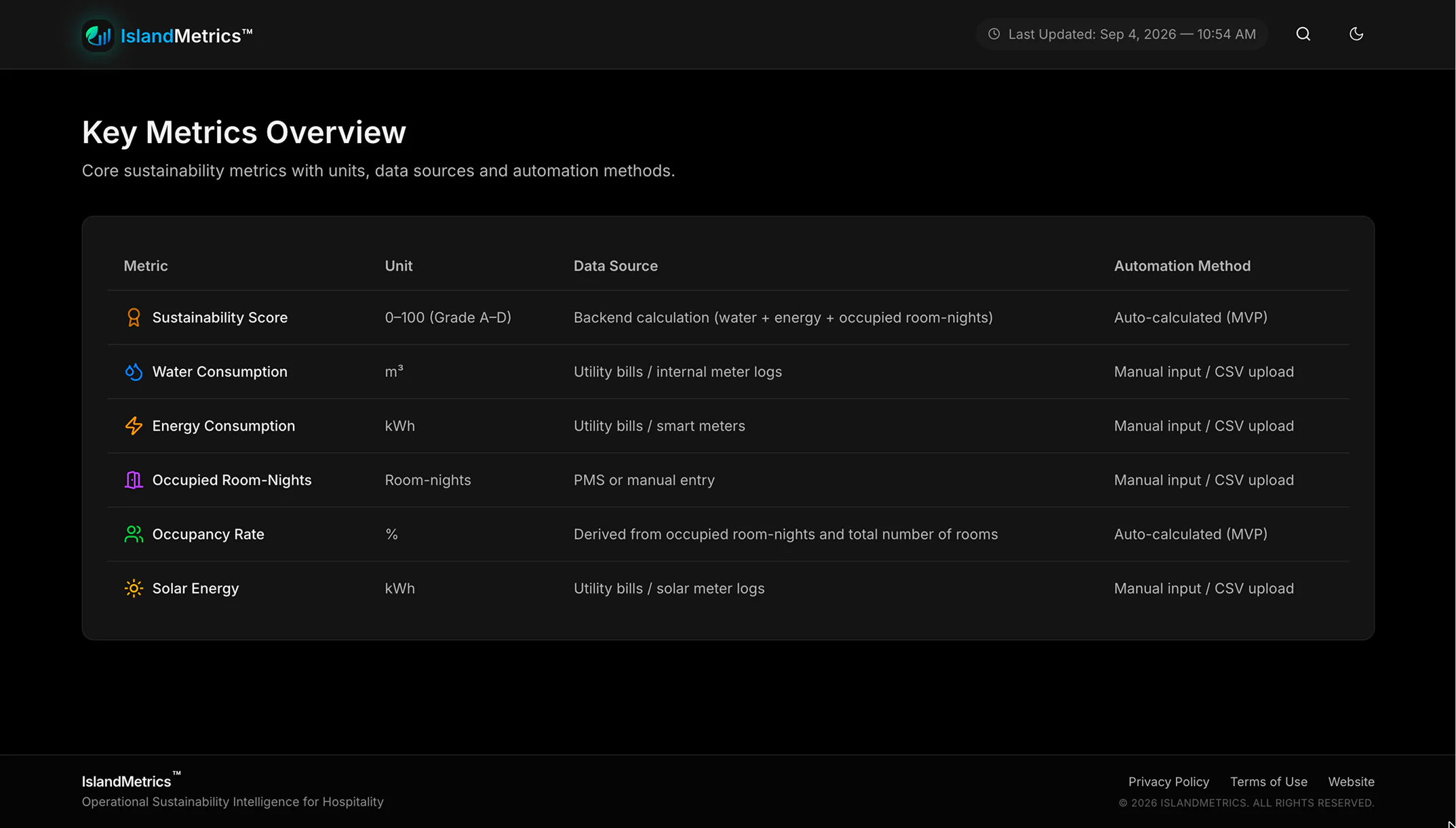Click the 2026 copyright notice text
This screenshot has width=1456, height=828.
tap(1246, 803)
